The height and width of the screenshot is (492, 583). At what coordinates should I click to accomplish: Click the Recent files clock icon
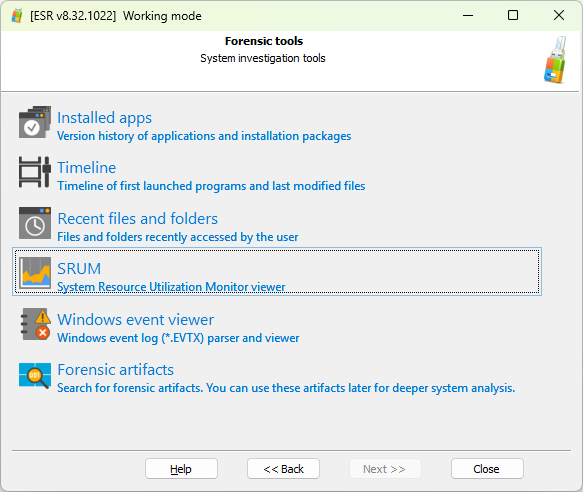(35, 223)
